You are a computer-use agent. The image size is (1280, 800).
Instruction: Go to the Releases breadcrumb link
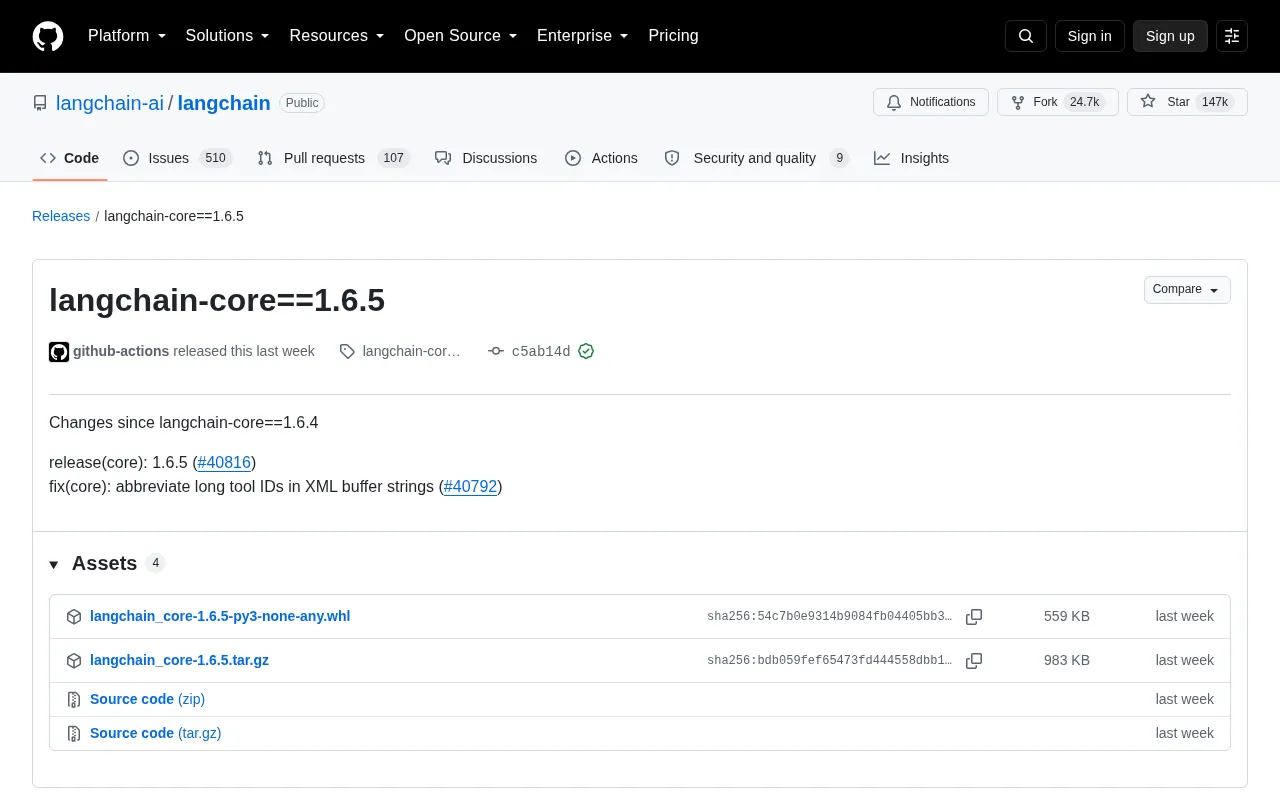point(61,216)
